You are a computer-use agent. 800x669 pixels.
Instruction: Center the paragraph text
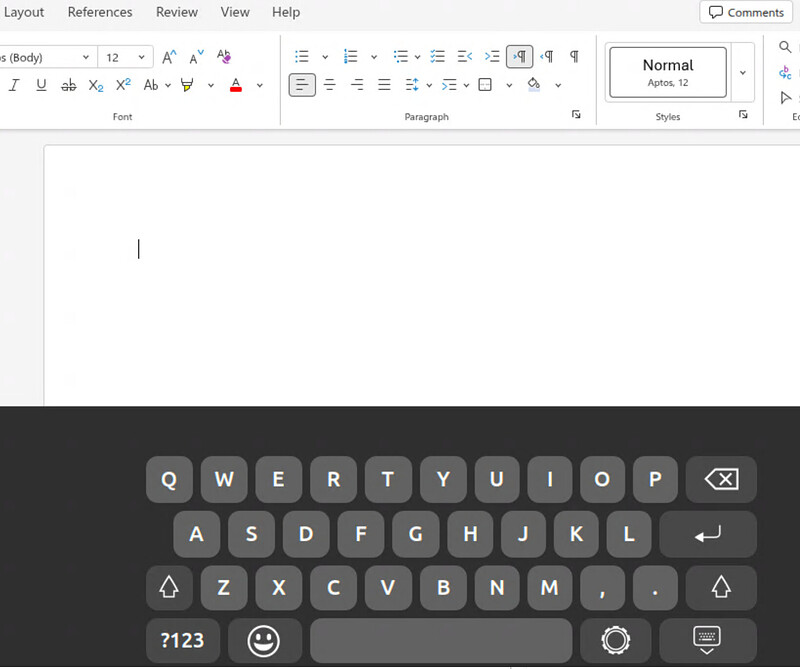coord(330,85)
